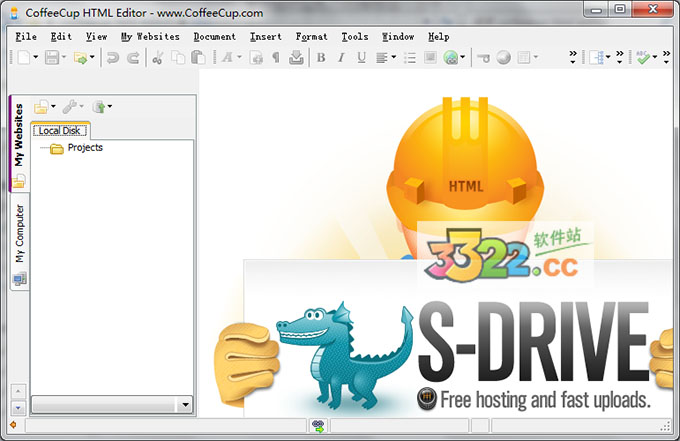Click the Save floppy disk icon
Image resolution: width=680 pixels, height=441 pixels.
(x=50, y=58)
